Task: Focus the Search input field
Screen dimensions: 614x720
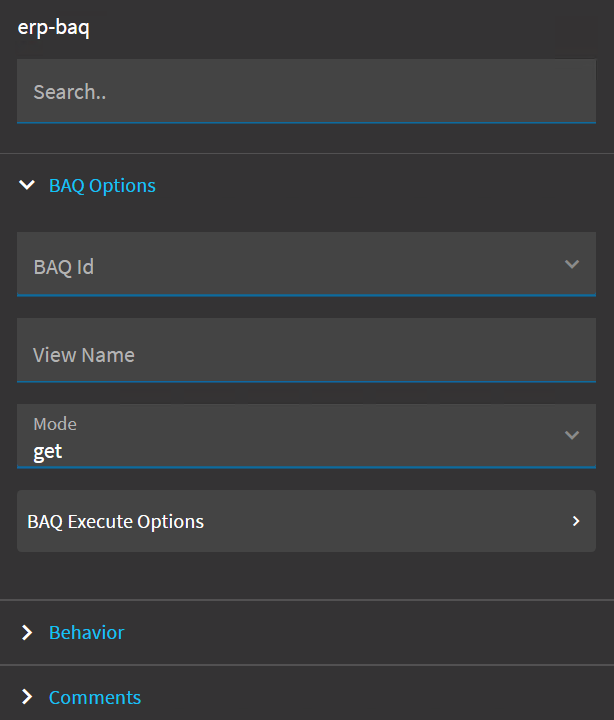Action: [x=306, y=91]
